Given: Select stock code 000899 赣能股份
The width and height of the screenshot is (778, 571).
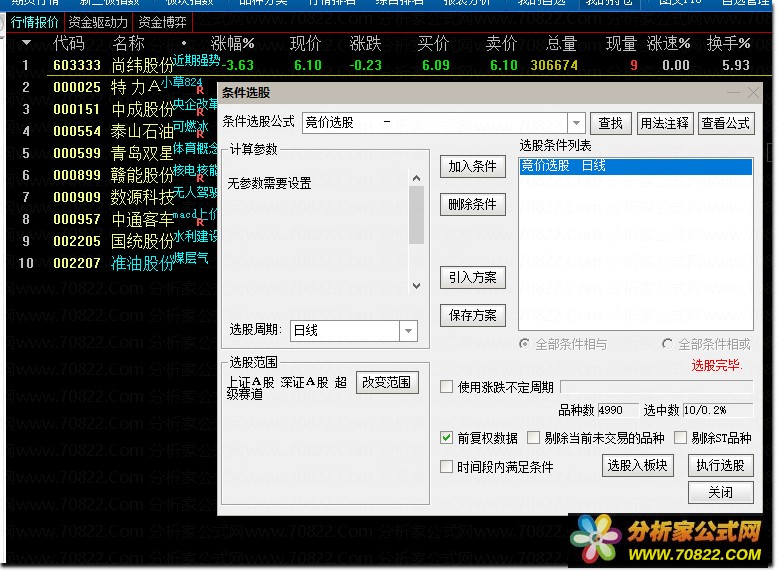Looking at the screenshot, I should pyautogui.click(x=77, y=175).
